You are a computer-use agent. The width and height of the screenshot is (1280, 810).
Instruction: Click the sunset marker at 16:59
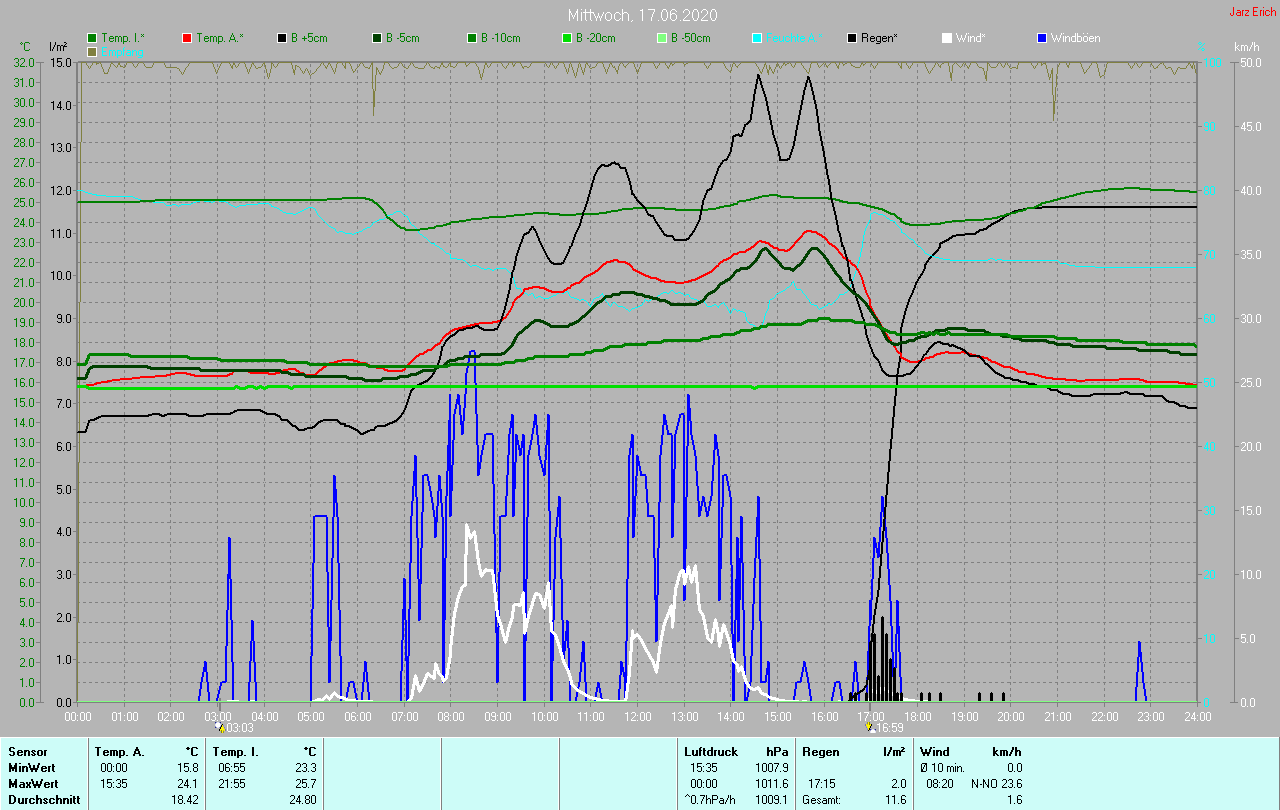[x=870, y=728]
